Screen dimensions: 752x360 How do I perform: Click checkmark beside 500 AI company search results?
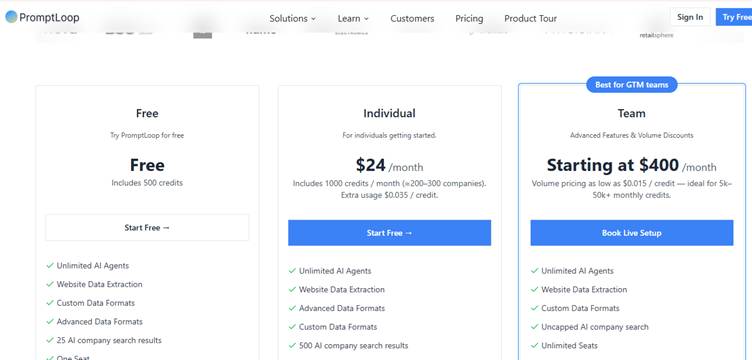click(x=292, y=346)
